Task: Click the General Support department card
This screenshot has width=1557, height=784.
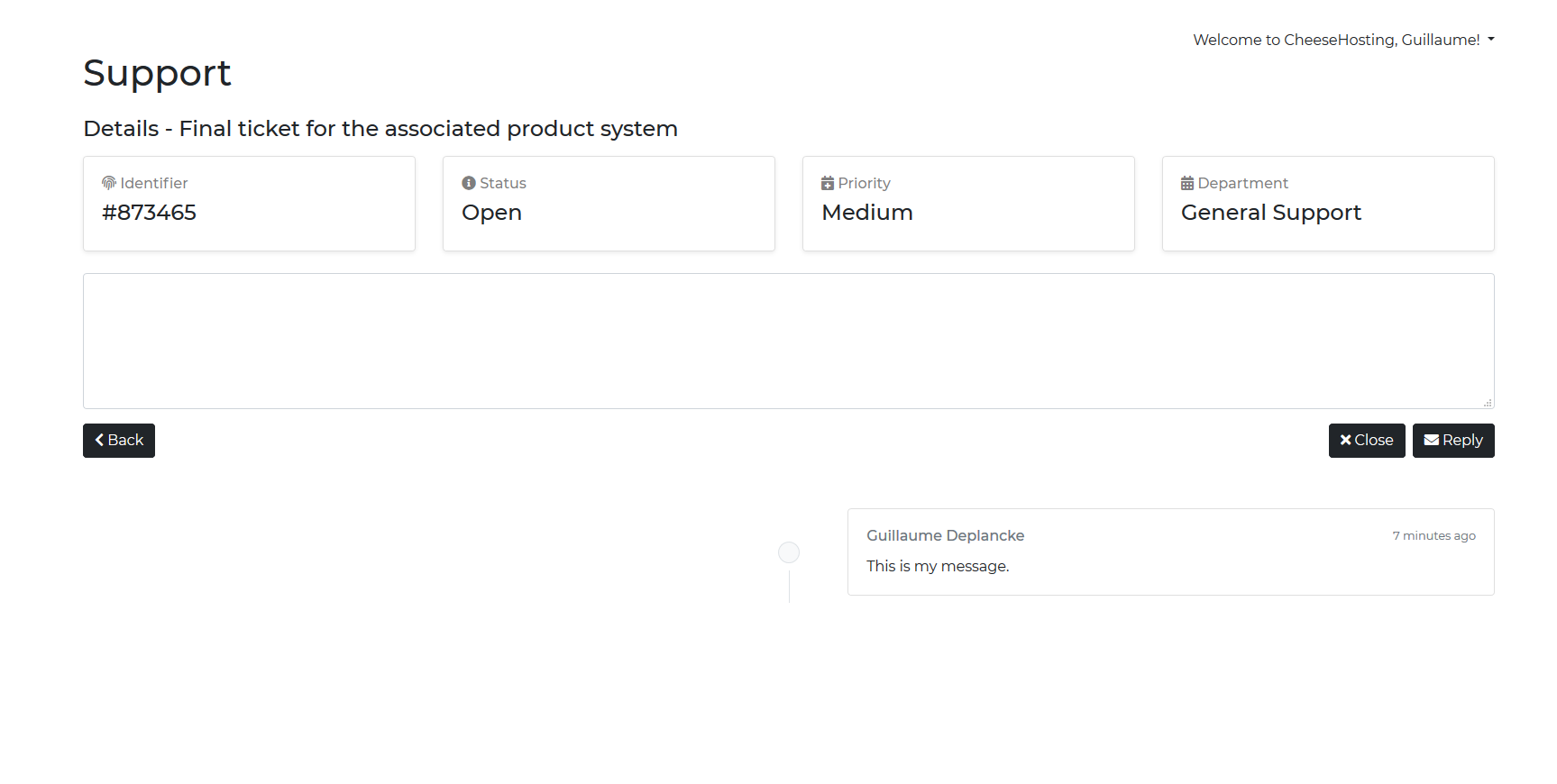Action: click(1327, 204)
